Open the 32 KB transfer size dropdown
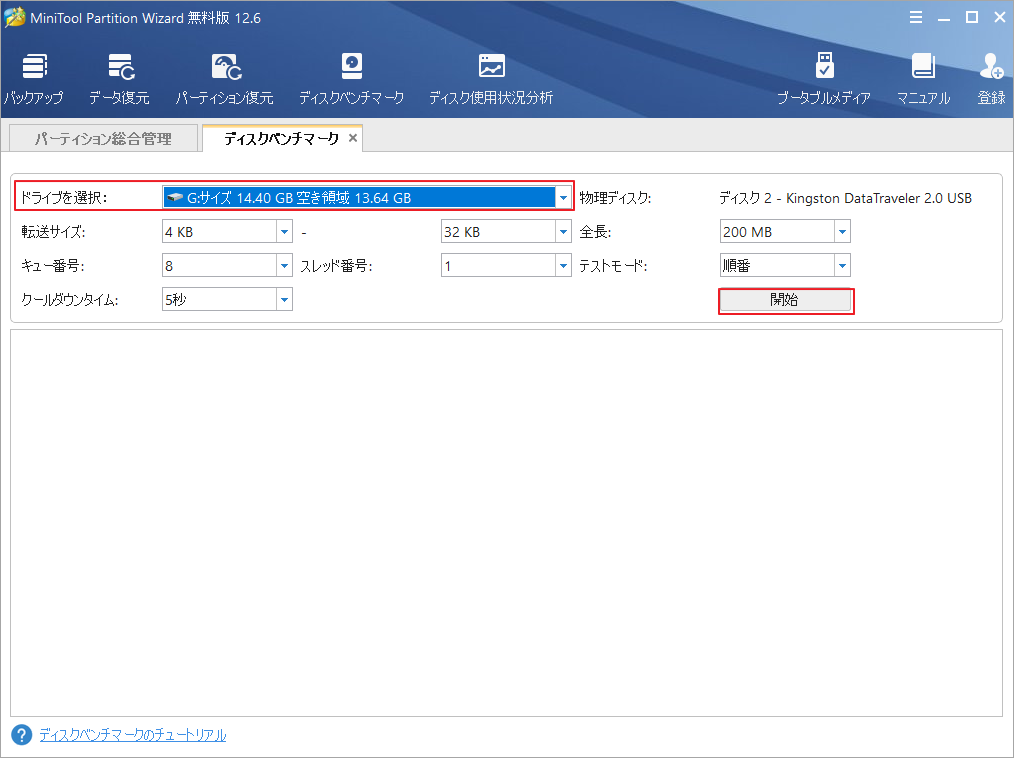1014x758 pixels. click(x=562, y=231)
